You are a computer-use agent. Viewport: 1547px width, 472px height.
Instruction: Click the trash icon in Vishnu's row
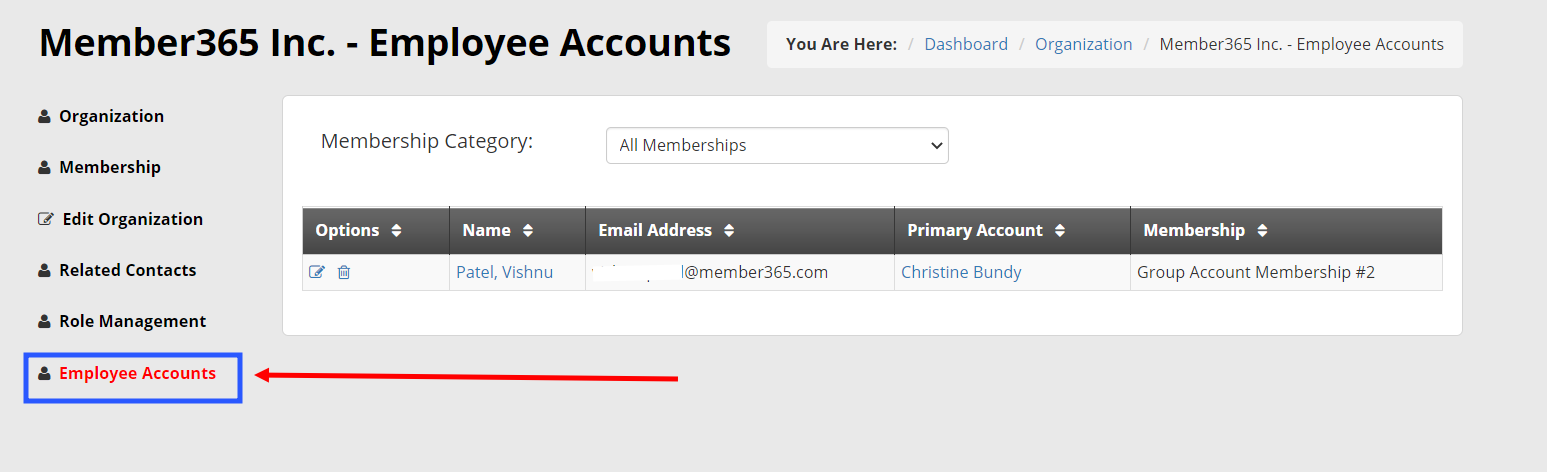click(344, 272)
